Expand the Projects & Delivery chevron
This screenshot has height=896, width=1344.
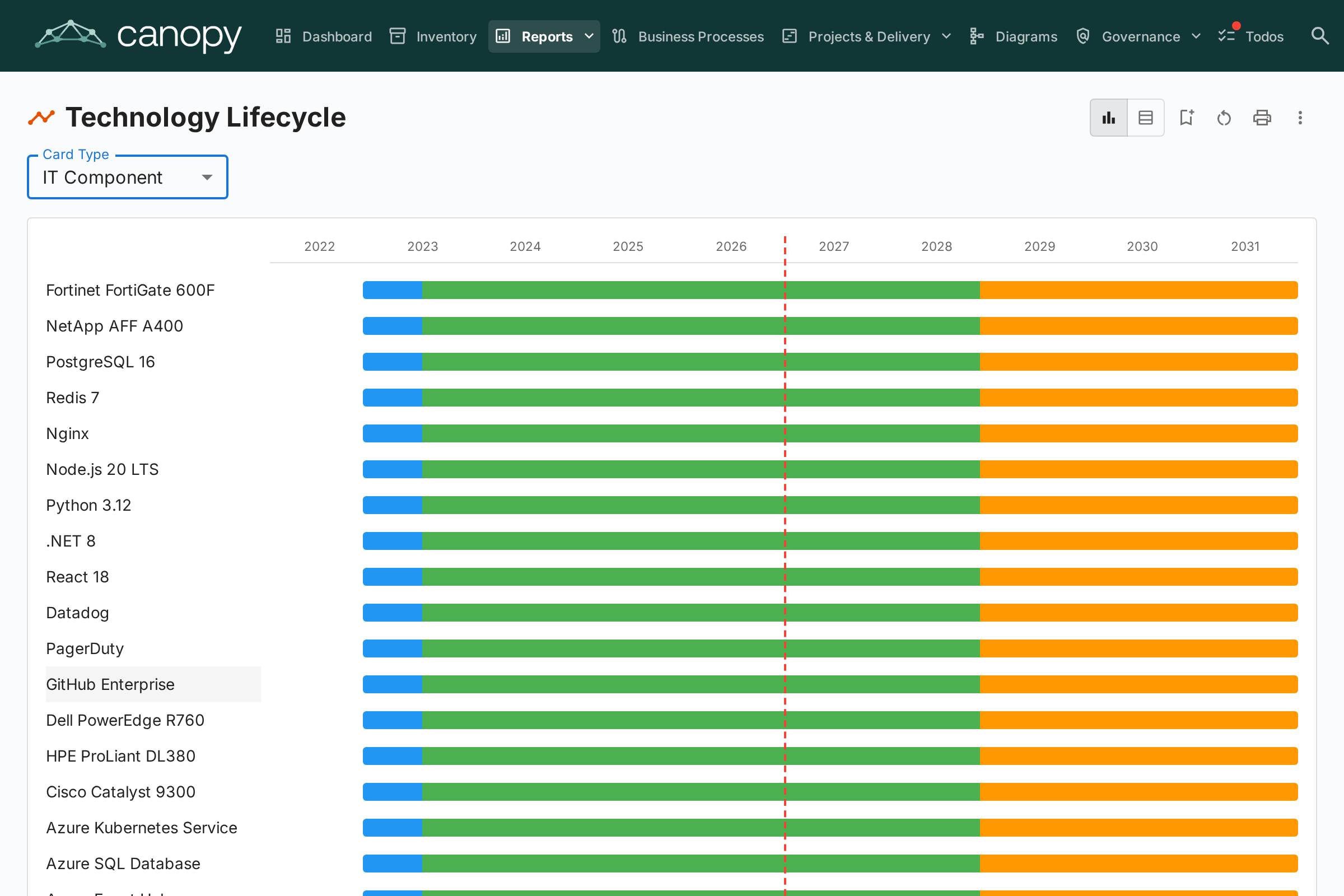[x=946, y=36]
